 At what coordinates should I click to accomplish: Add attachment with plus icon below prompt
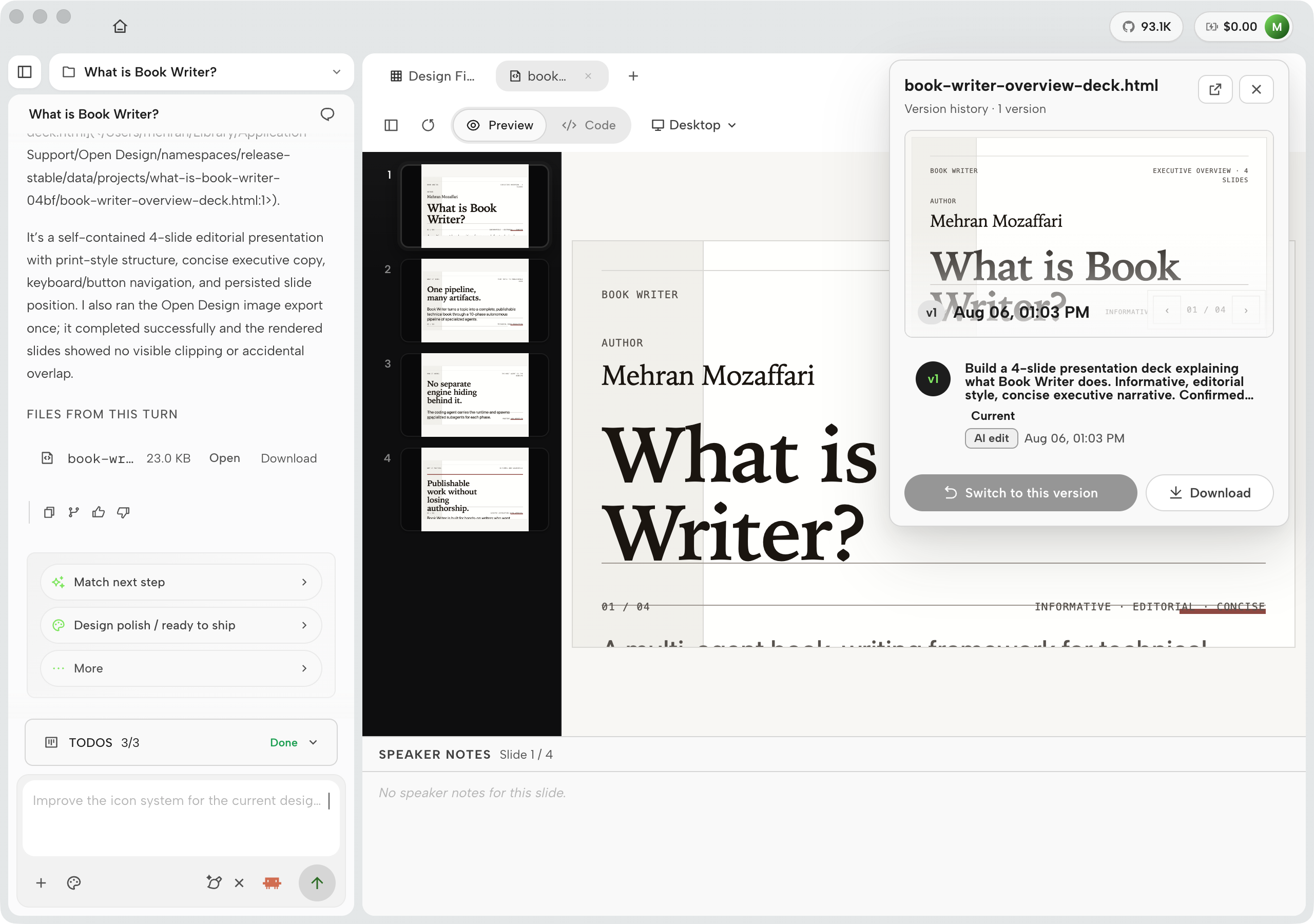41,883
